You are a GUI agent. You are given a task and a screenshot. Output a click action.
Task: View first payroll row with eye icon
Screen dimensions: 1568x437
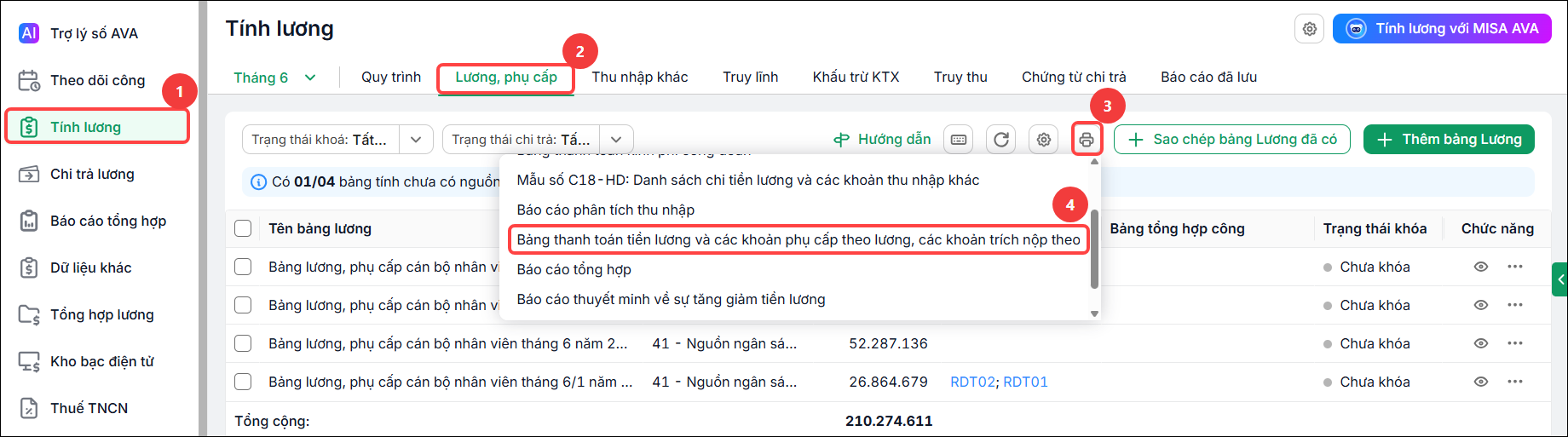(x=1481, y=267)
